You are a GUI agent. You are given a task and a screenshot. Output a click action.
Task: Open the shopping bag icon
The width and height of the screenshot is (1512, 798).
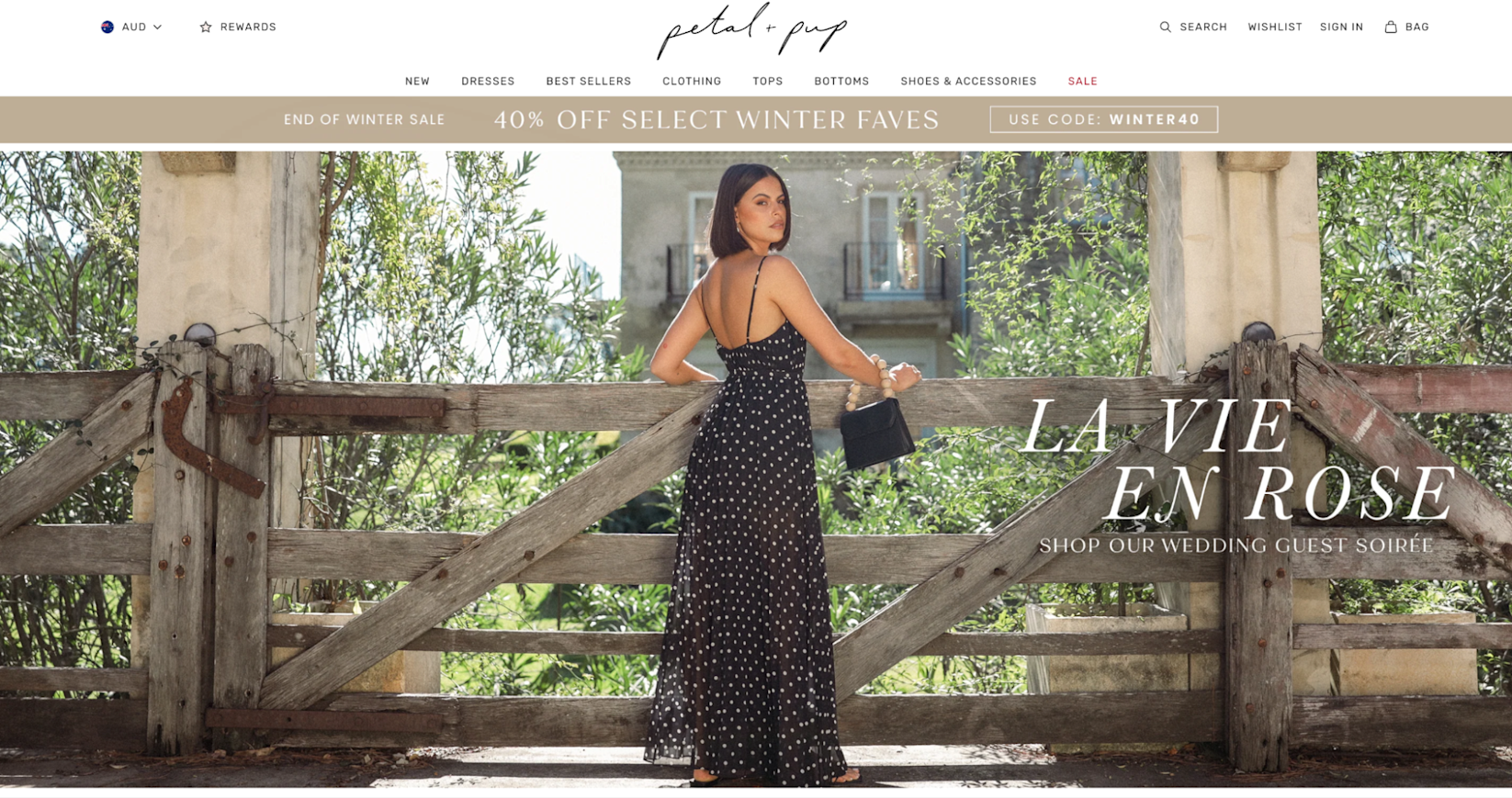pos(1391,27)
